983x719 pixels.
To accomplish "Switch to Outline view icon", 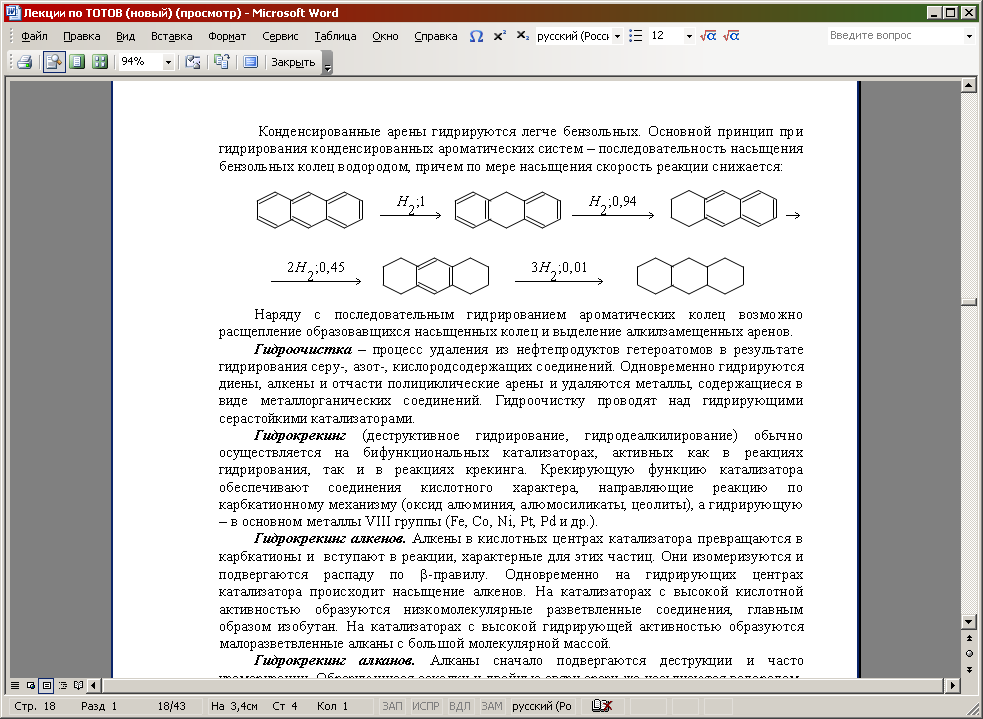I will click(x=63, y=686).
